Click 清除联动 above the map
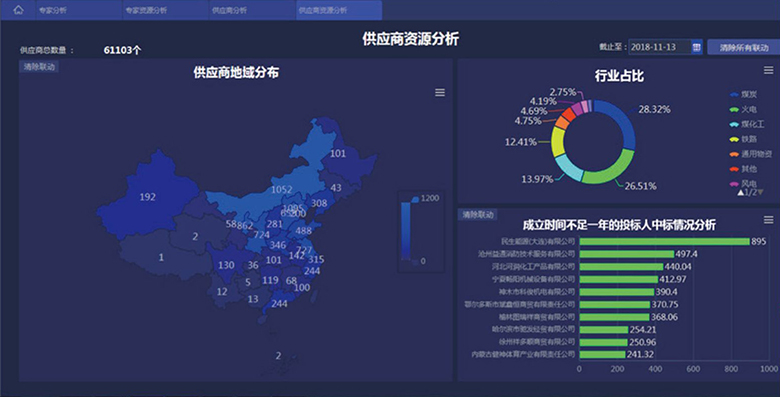The width and height of the screenshot is (780, 397). [x=39, y=67]
